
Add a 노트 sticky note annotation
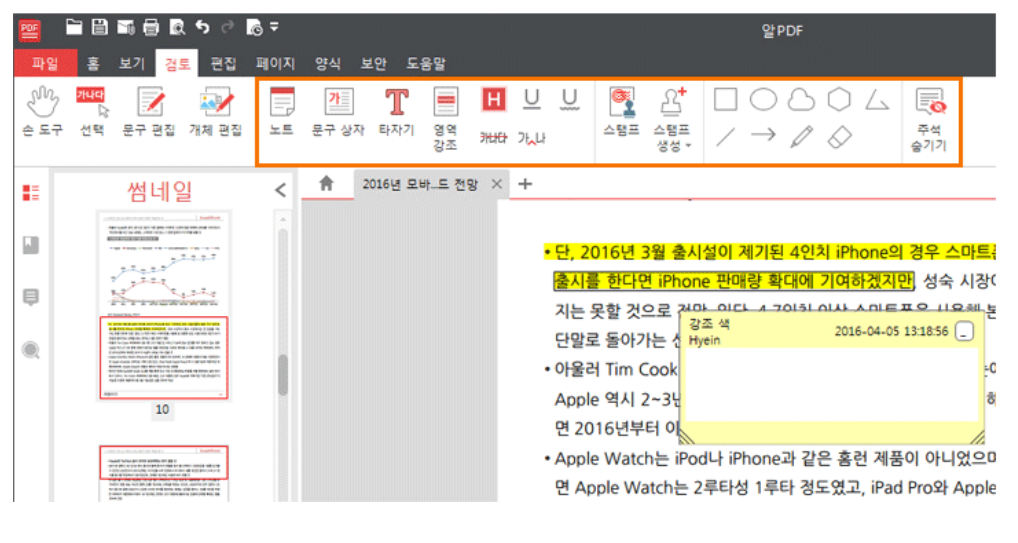282,112
